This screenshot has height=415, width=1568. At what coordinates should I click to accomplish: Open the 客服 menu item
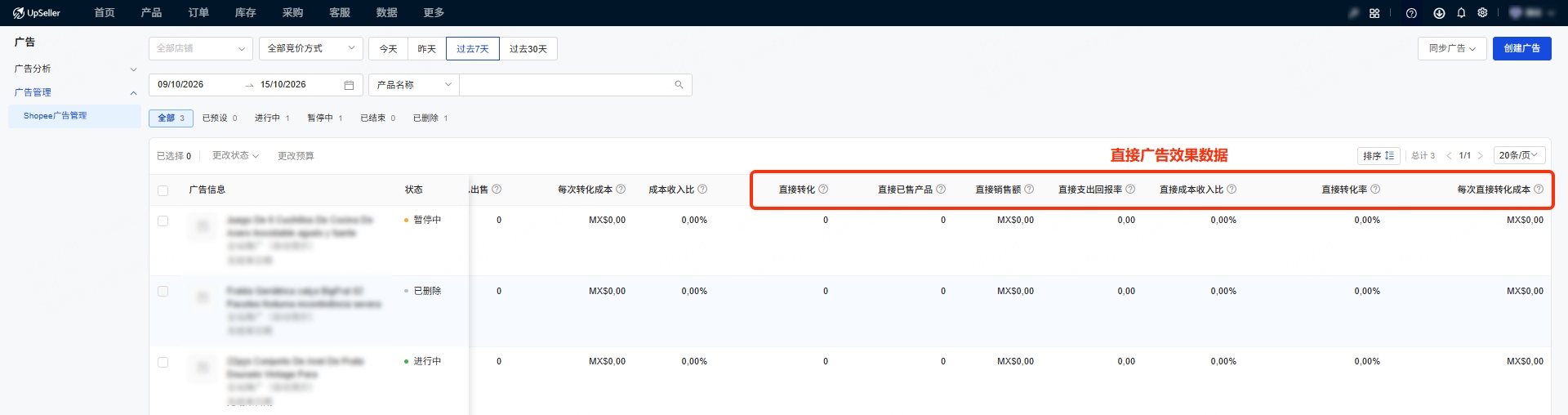click(340, 13)
